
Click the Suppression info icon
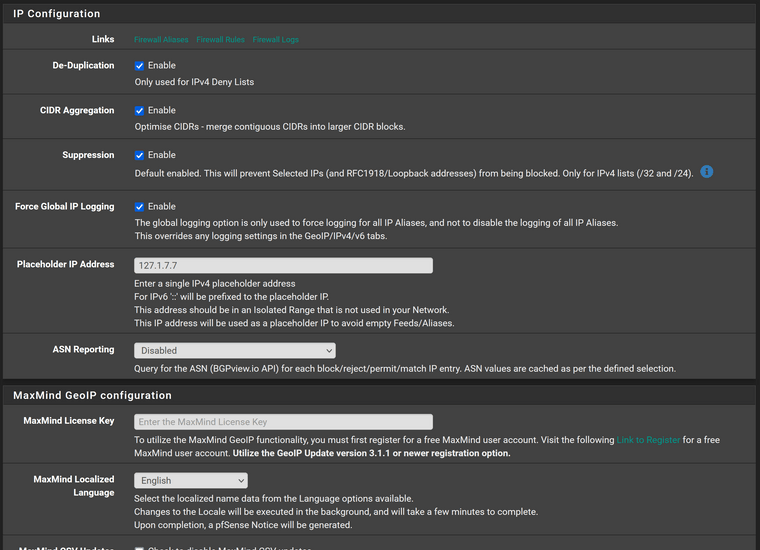coord(707,172)
